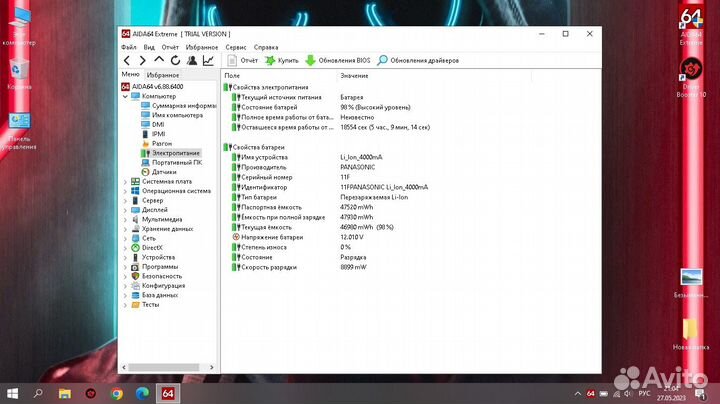
Task: Click the Купить buy button
Action: point(282,61)
